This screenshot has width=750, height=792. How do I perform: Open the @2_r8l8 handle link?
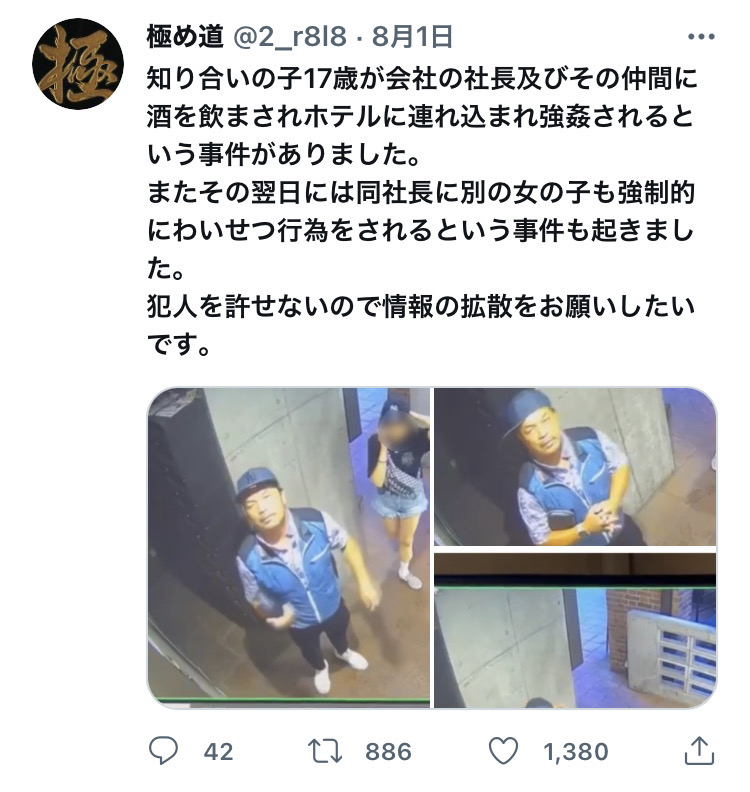289,37
